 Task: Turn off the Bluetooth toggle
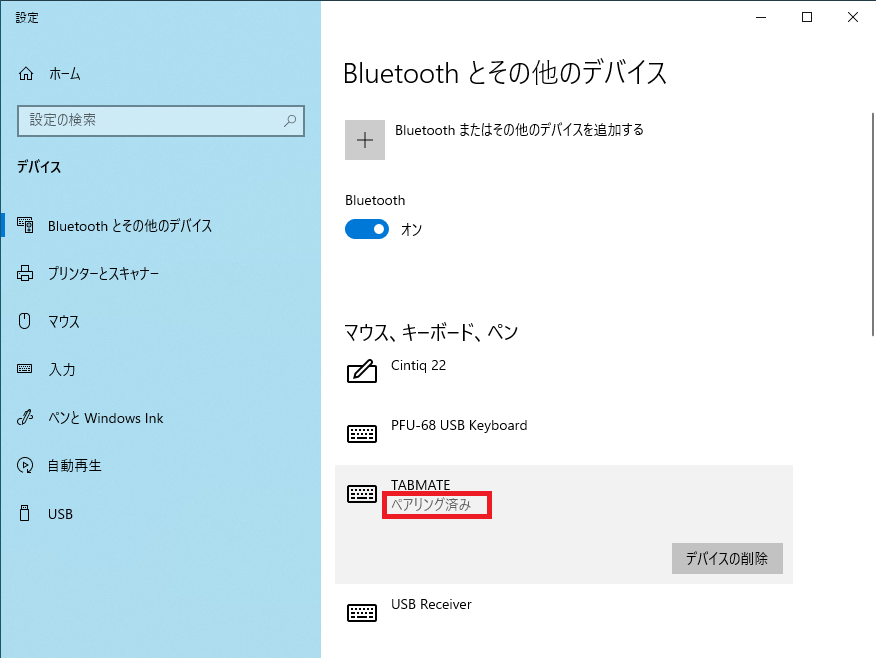tap(367, 229)
